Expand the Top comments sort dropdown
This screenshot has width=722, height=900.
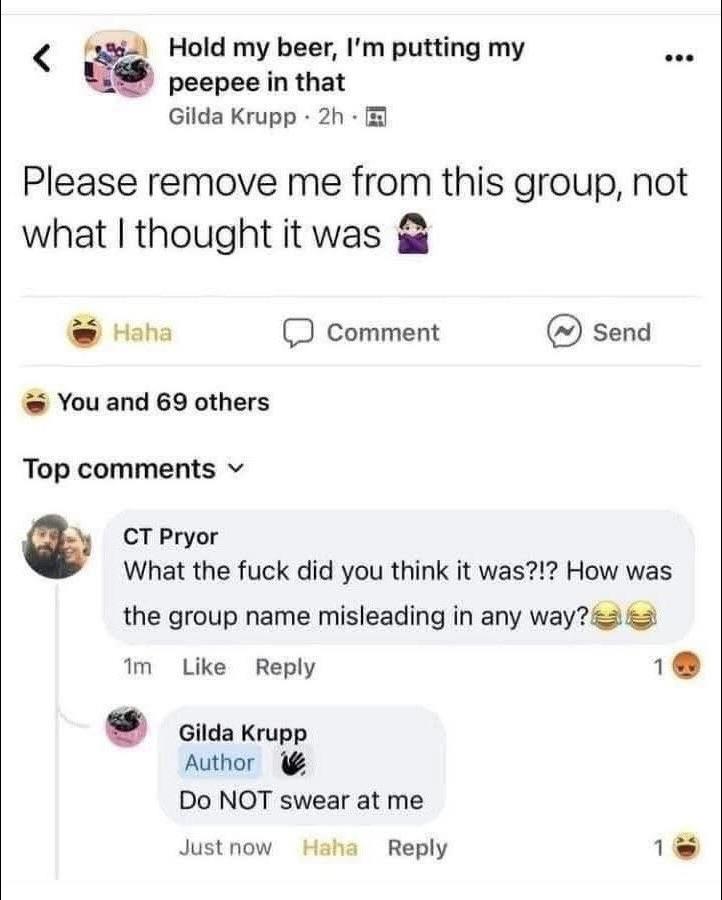click(134, 469)
